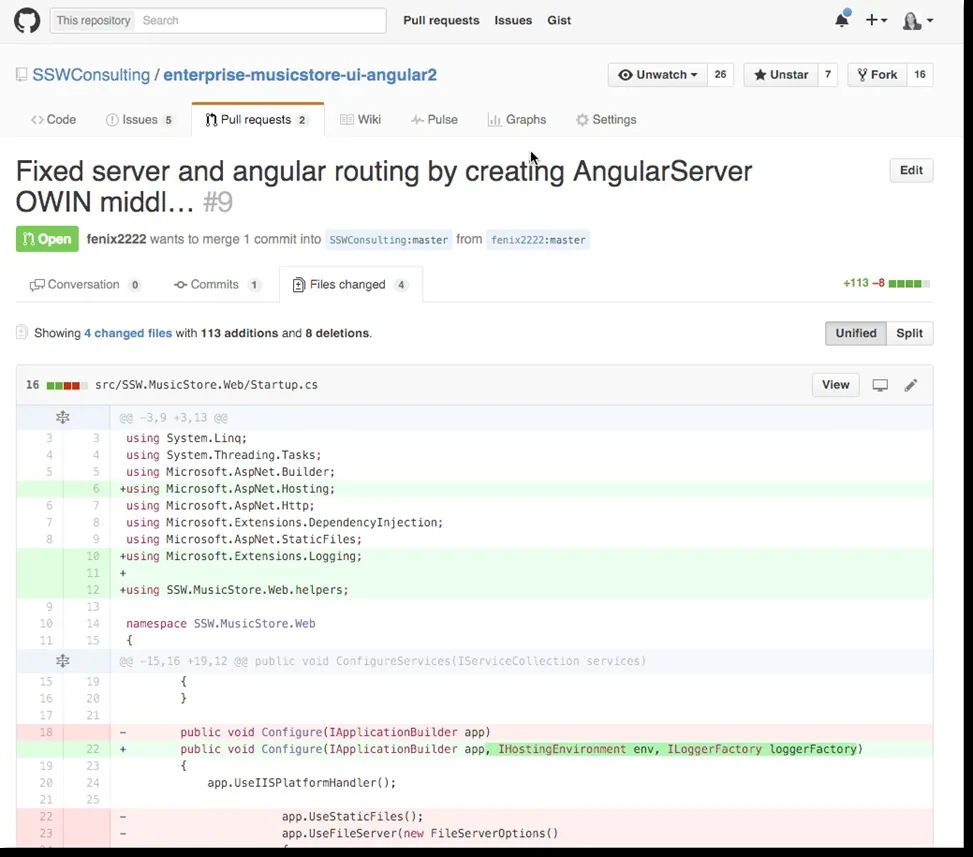This screenshot has height=857, width=973.
Task: Open Startup.cs in desktop client icon
Action: [880, 385]
